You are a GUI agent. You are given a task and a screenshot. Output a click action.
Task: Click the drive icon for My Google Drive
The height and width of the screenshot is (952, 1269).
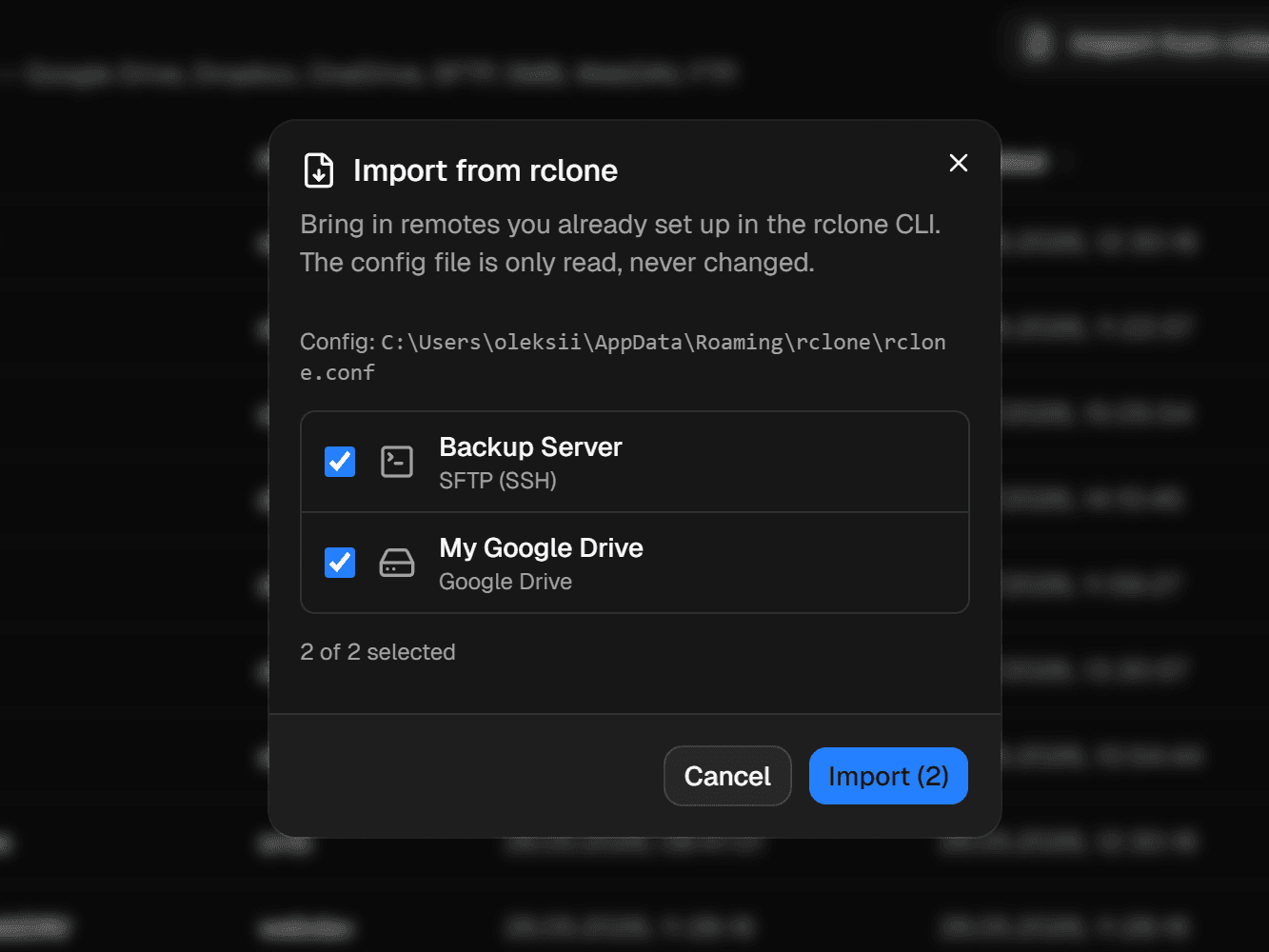(x=397, y=563)
